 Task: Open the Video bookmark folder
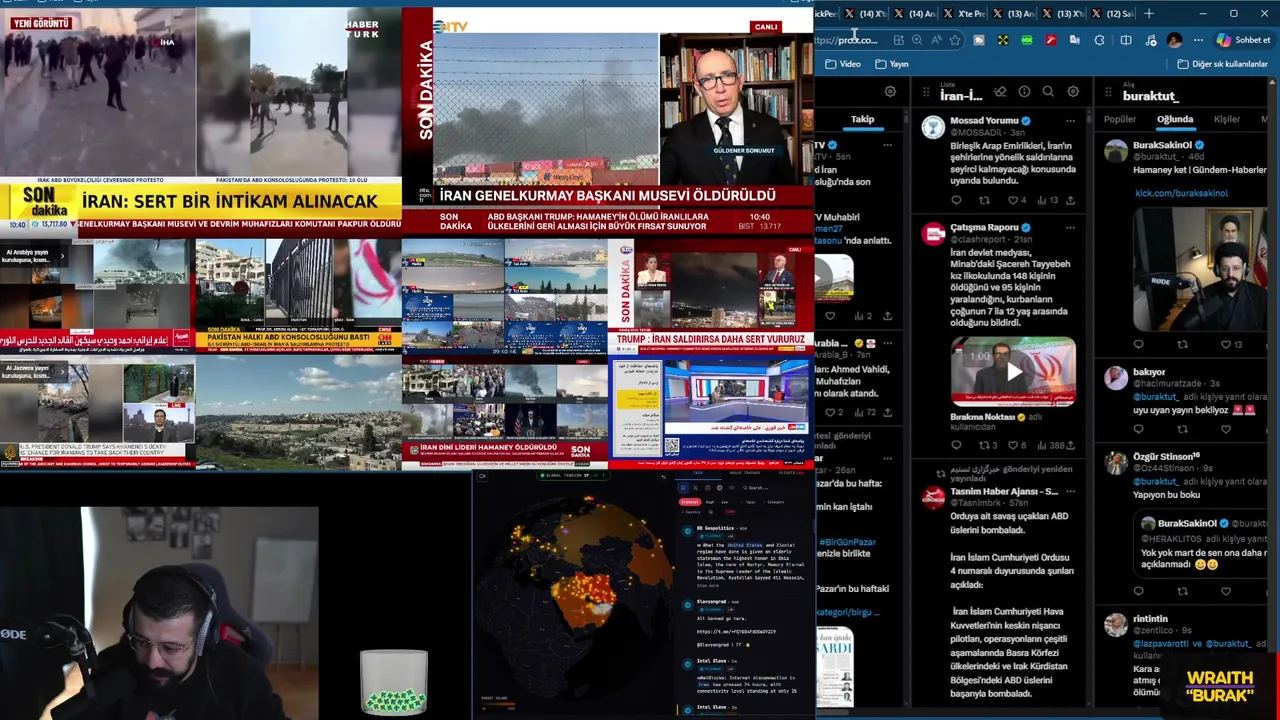click(843, 64)
